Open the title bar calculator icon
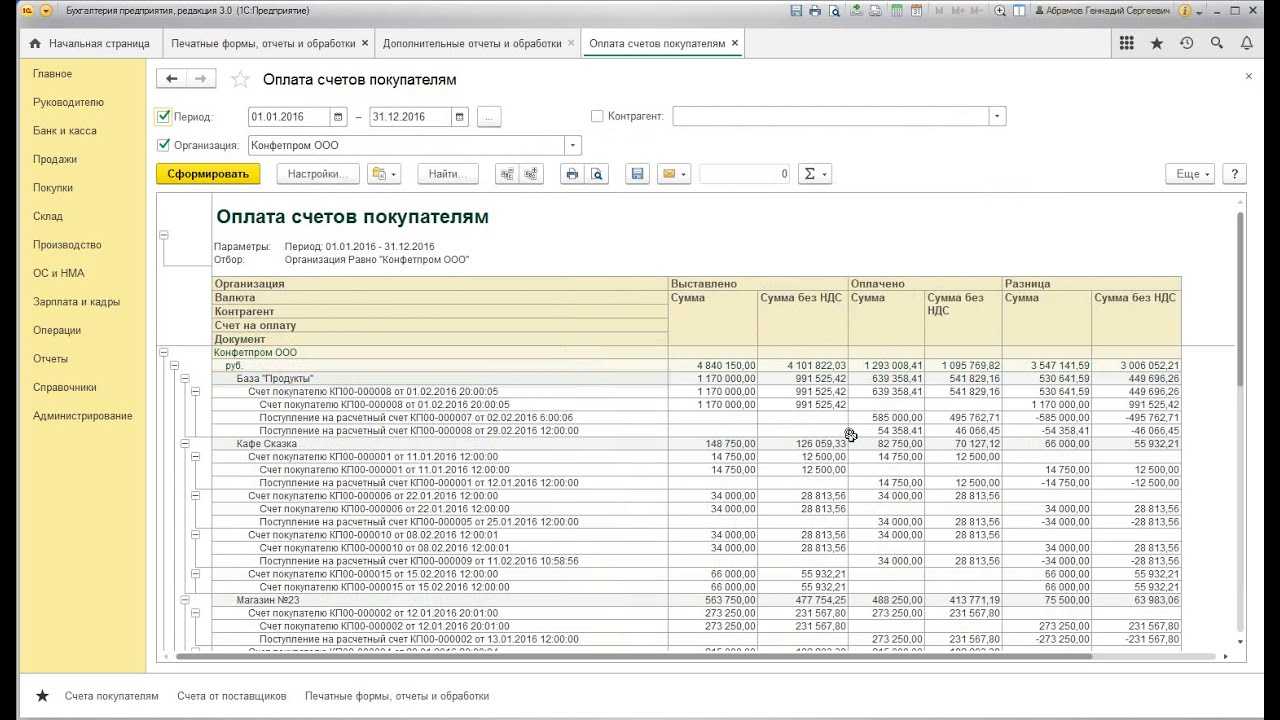This screenshot has height=720, width=1280. (899, 11)
